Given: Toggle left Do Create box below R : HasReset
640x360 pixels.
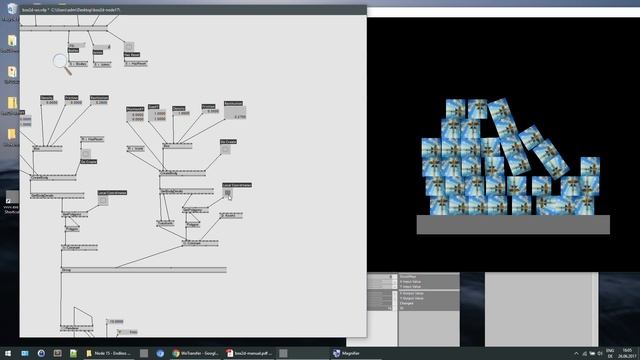Looking at the screenshot, I should (86, 153).
